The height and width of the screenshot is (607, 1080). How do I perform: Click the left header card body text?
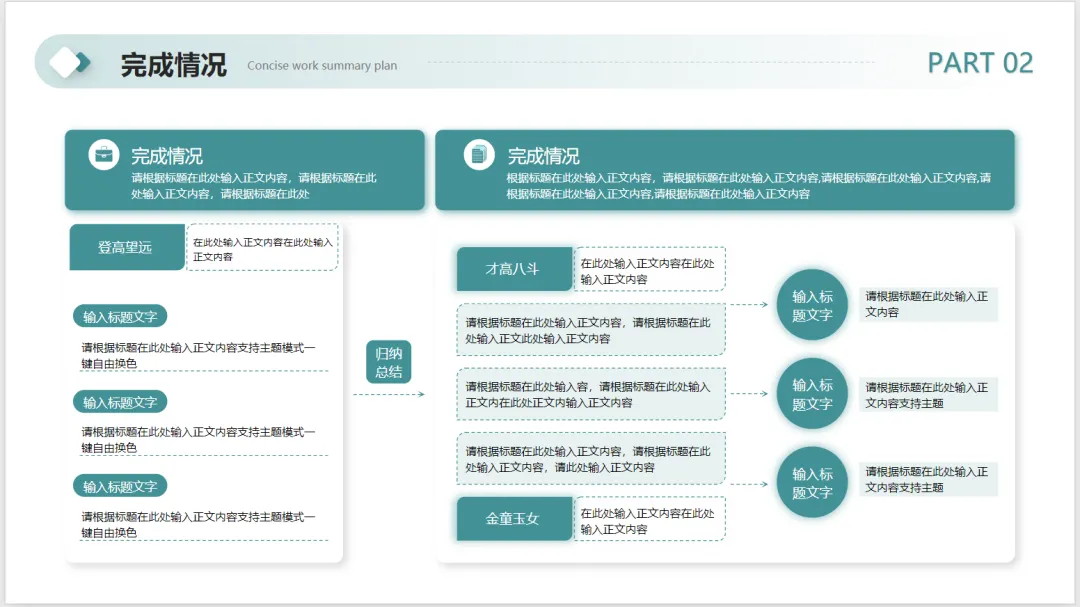[x=254, y=185]
